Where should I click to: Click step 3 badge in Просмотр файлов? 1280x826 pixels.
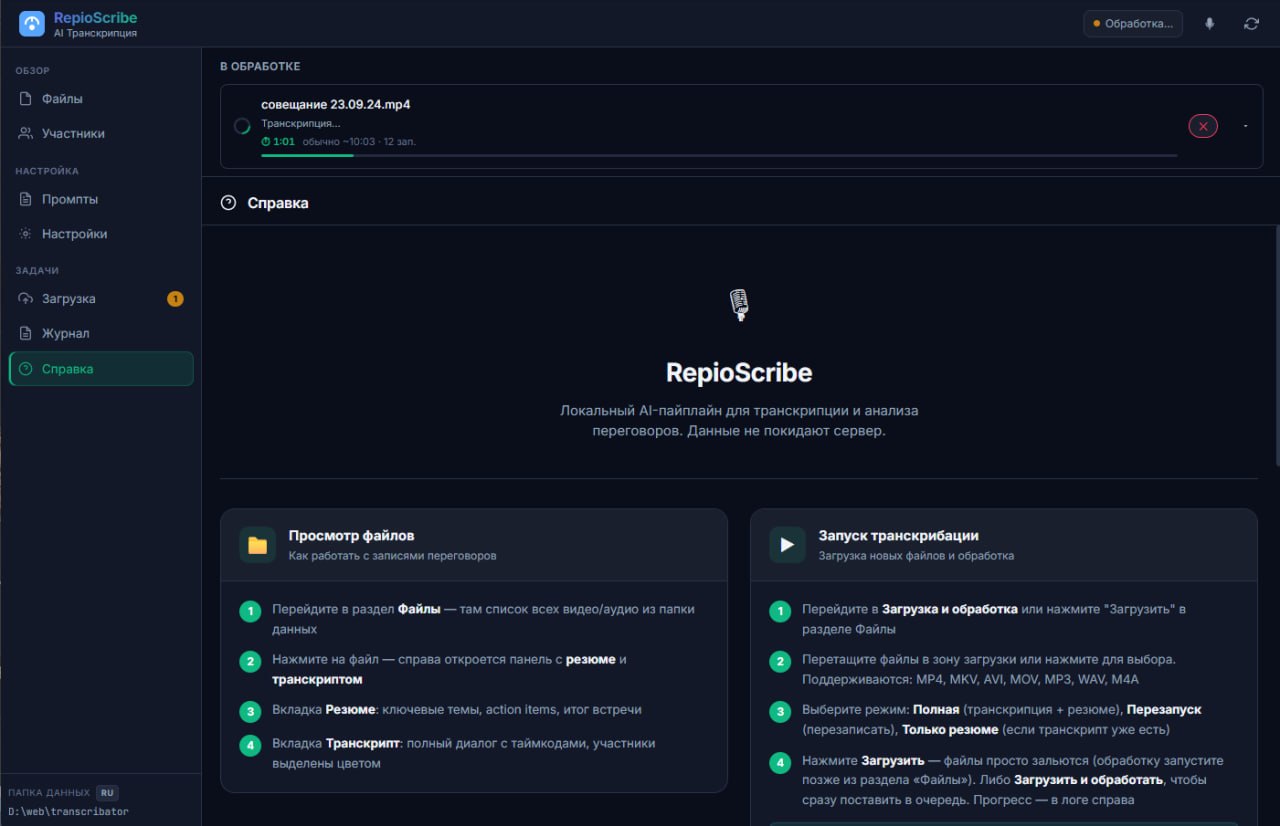point(250,711)
